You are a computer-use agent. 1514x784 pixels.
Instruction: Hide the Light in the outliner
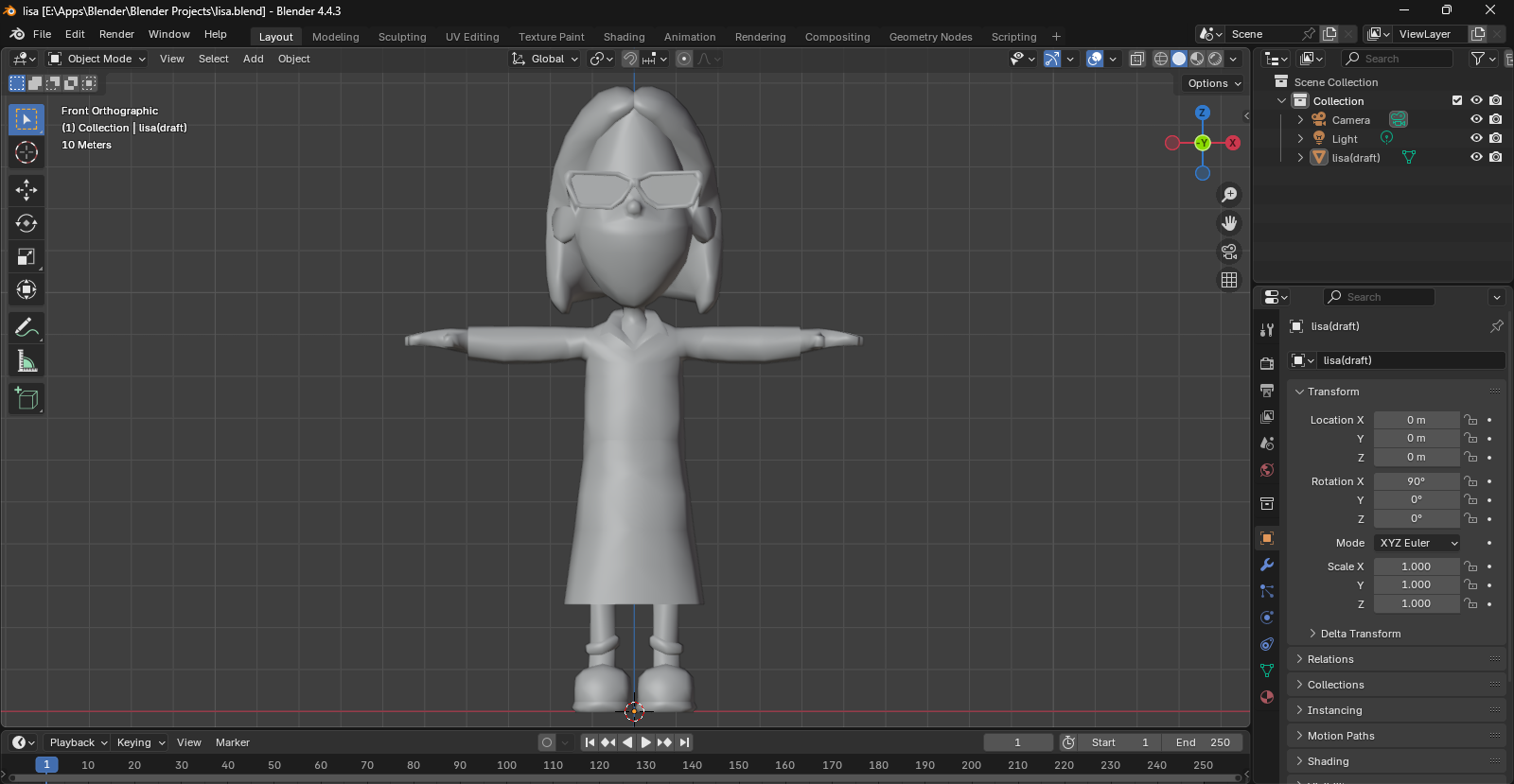click(1476, 139)
